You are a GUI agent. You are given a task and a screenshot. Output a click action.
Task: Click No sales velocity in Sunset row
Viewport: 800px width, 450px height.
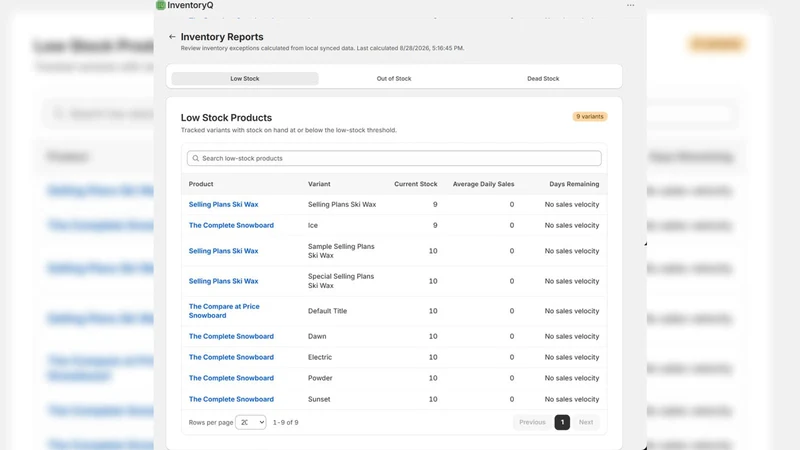click(x=571, y=399)
